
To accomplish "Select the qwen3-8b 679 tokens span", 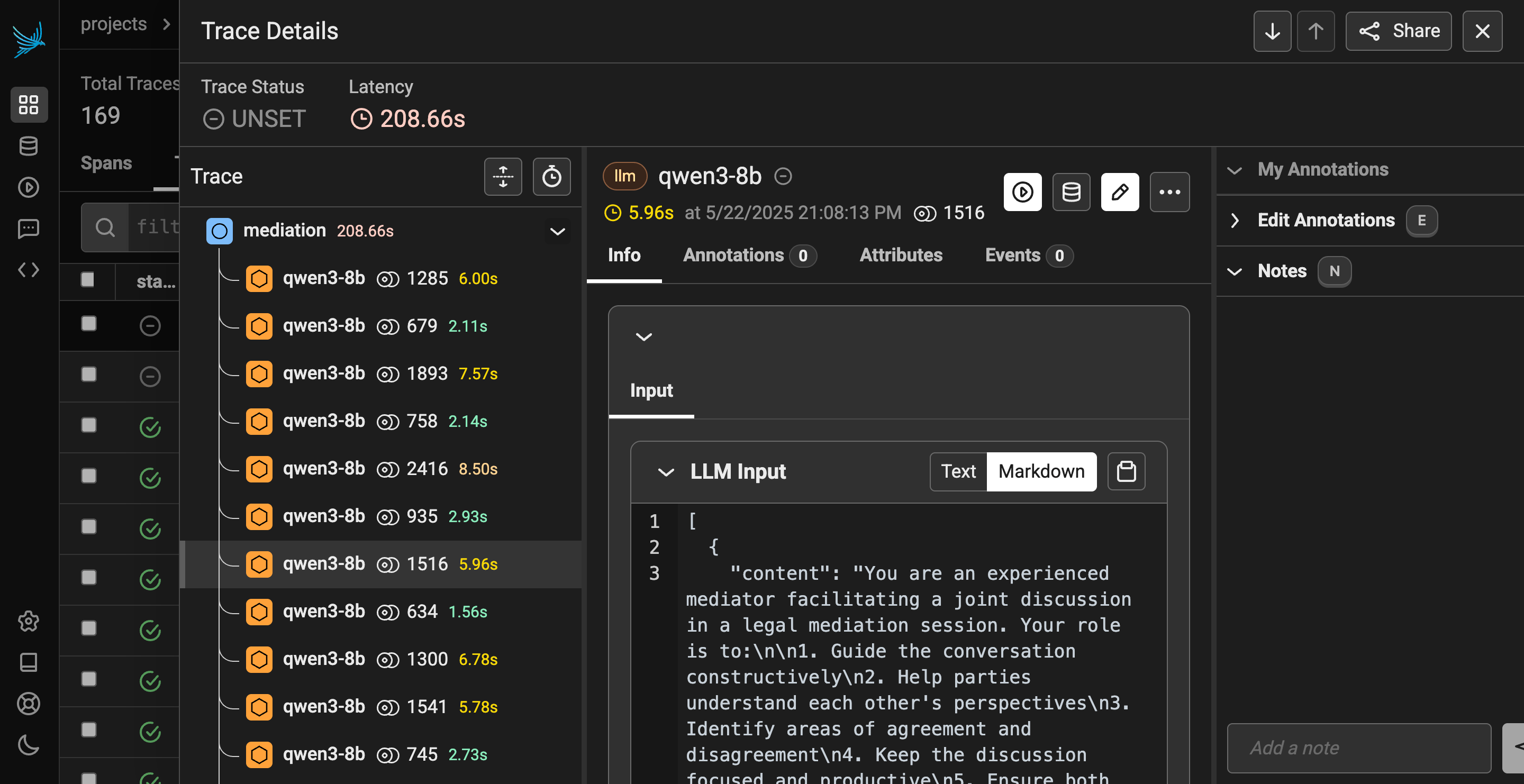I will [381, 326].
